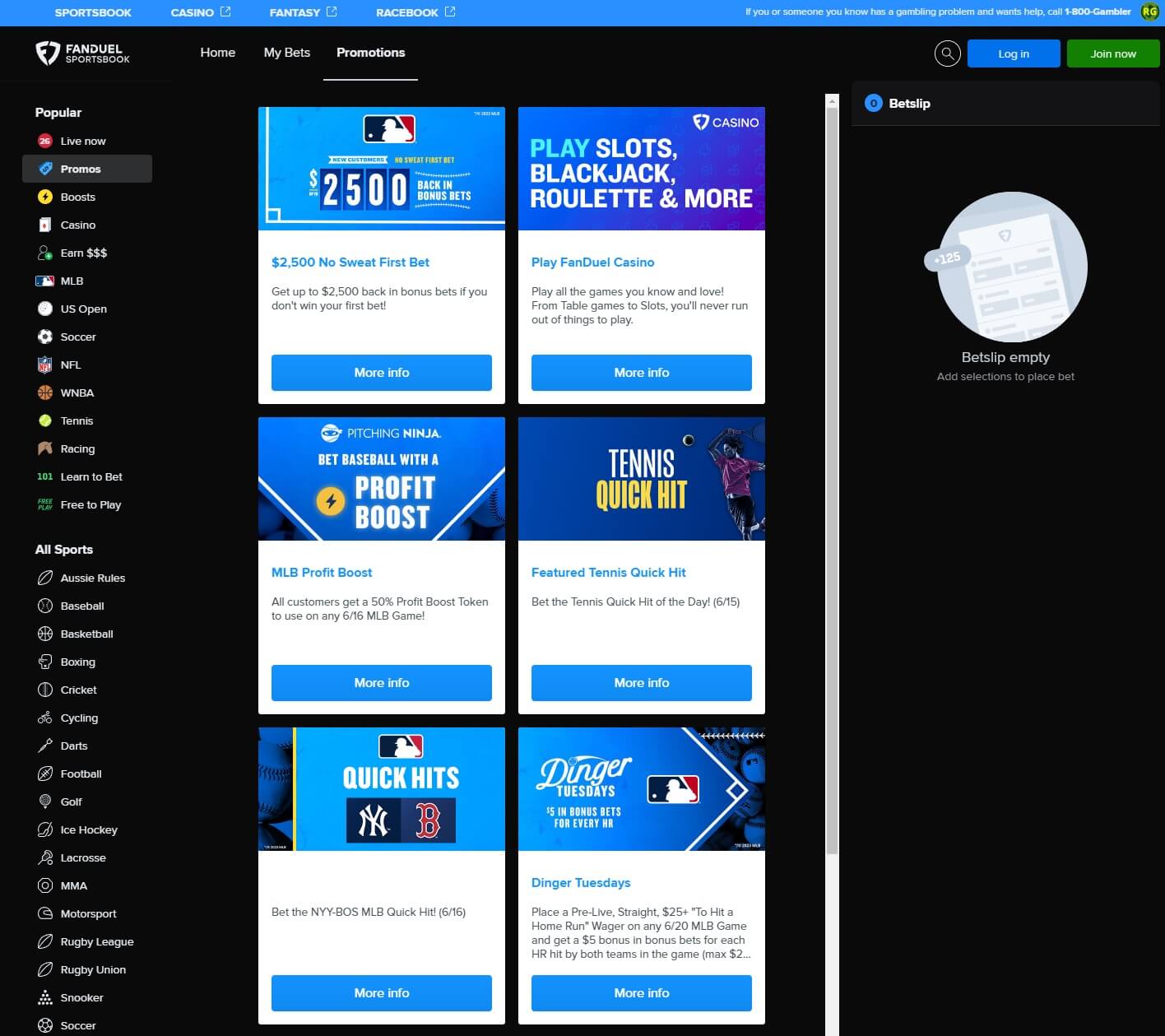Select Sportsbook in the top bar
This screenshot has height=1036, width=1165.
click(x=93, y=12)
